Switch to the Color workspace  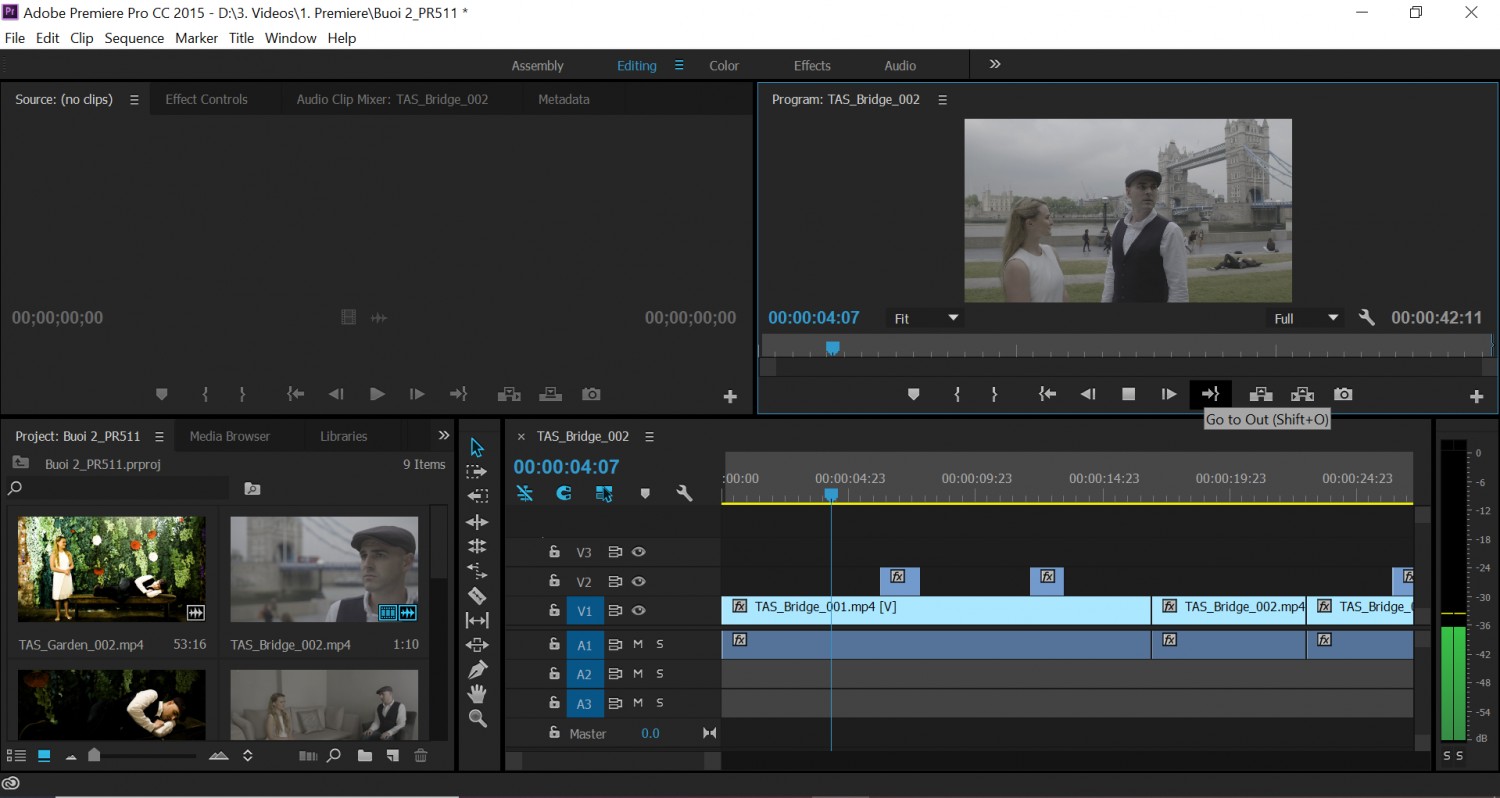(724, 66)
